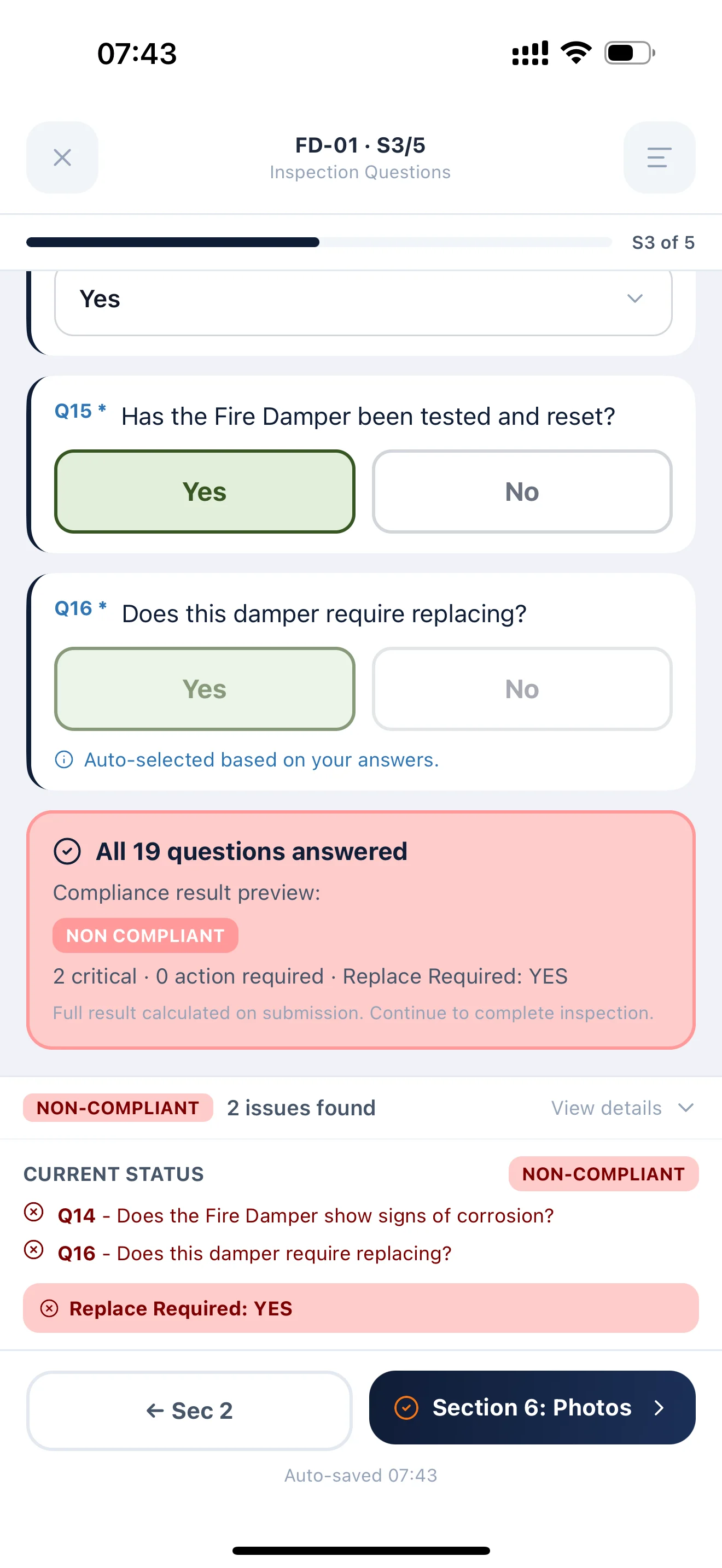Click the NON-COMPLIANT status badge
Viewport: 722px width, 1568px height.
(x=603, y=1174)
